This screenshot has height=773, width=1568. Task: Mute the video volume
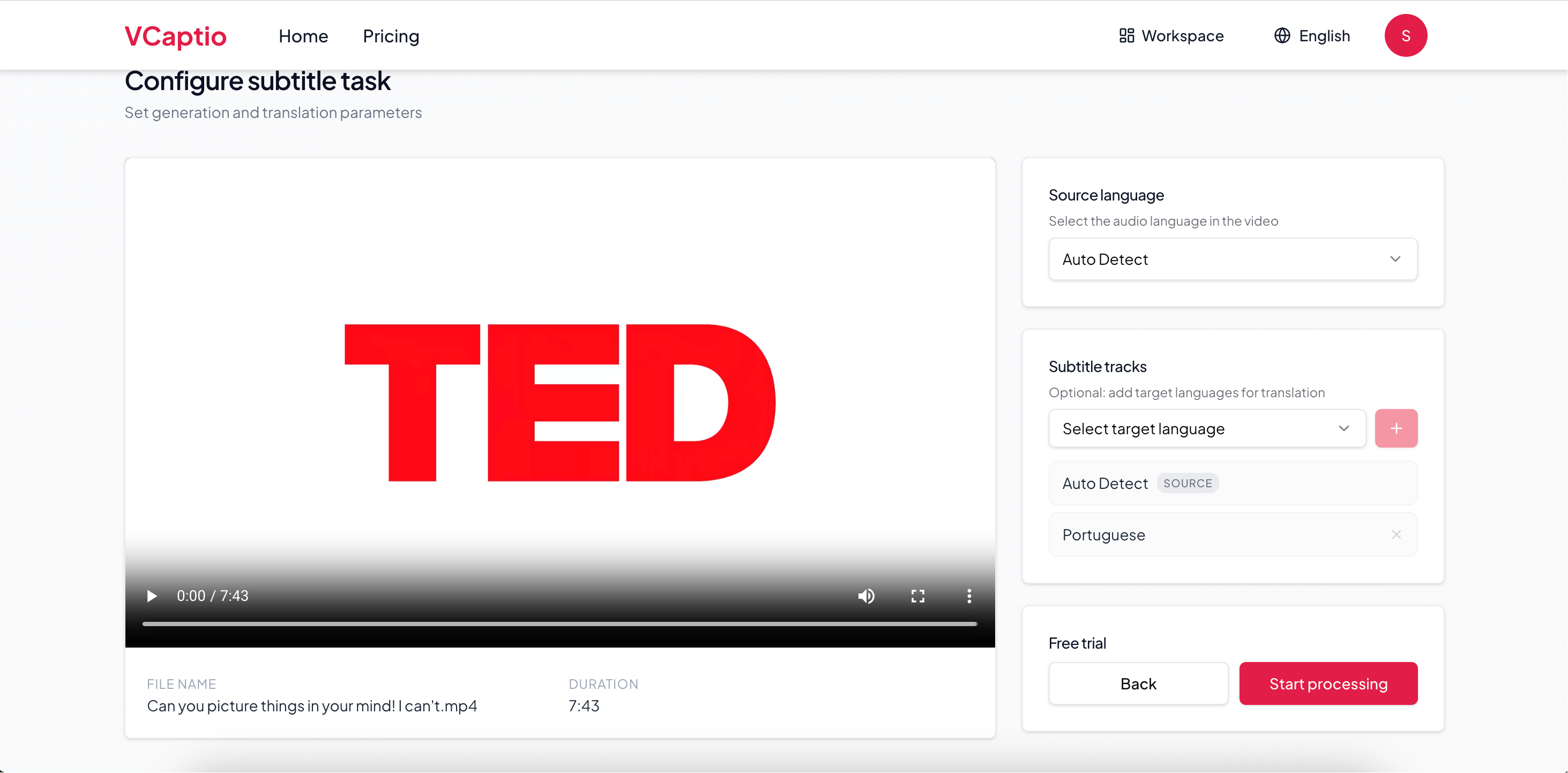pyautogui.click(x=867, y=596)
